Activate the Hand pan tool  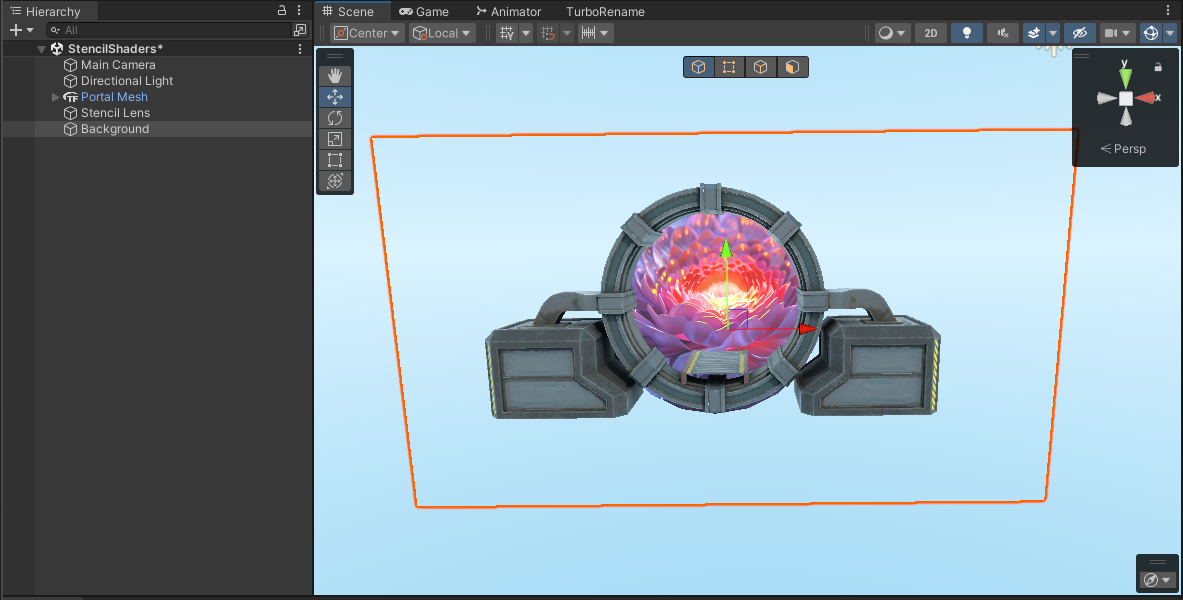335,75
